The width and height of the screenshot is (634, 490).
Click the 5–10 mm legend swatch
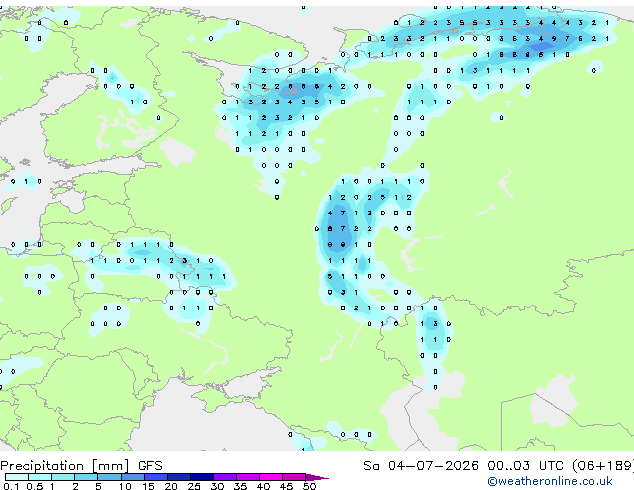(110, 477)
